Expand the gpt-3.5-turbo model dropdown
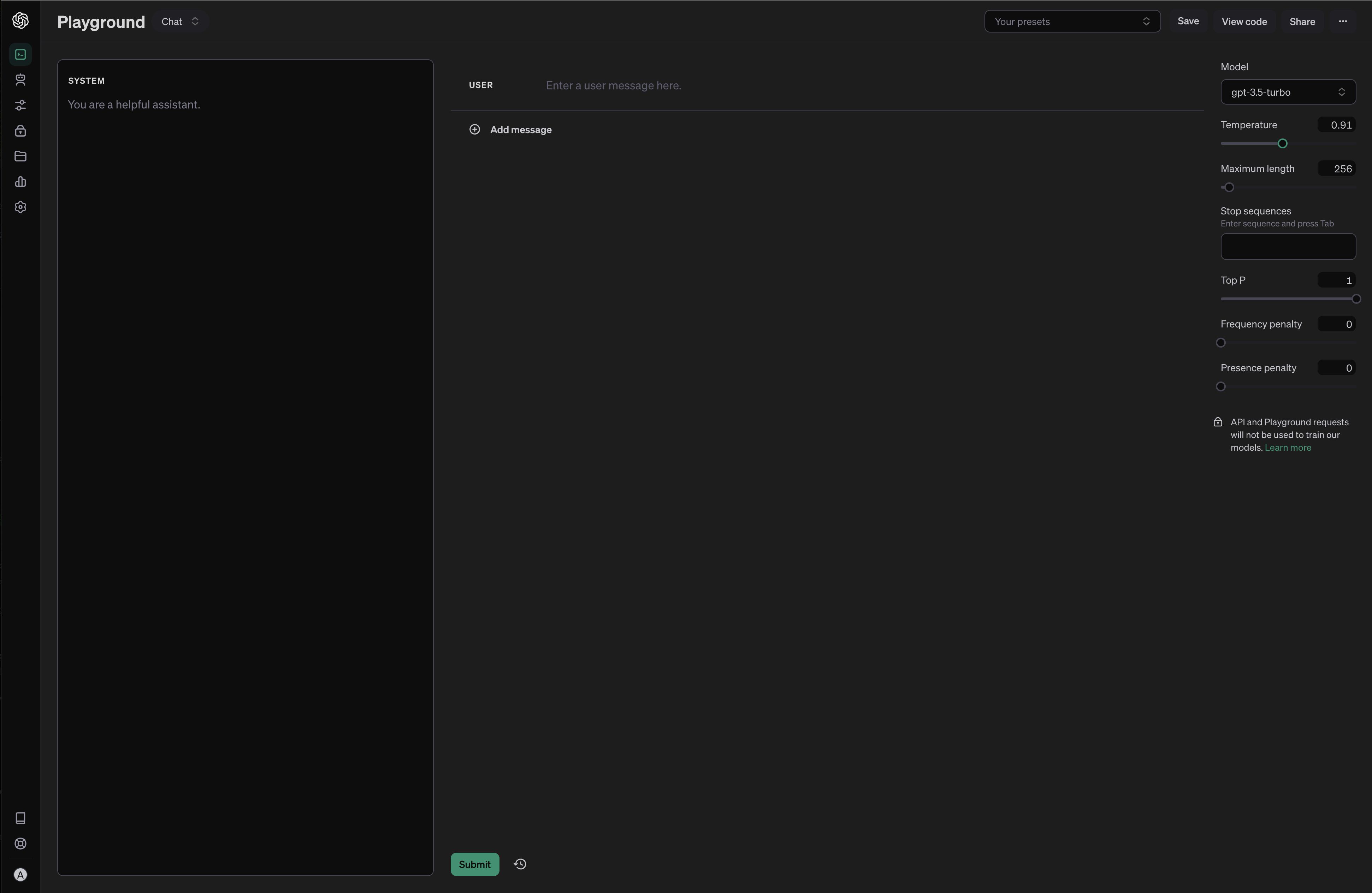Screen dimensions: 1372x893 tap(1288, 91)
